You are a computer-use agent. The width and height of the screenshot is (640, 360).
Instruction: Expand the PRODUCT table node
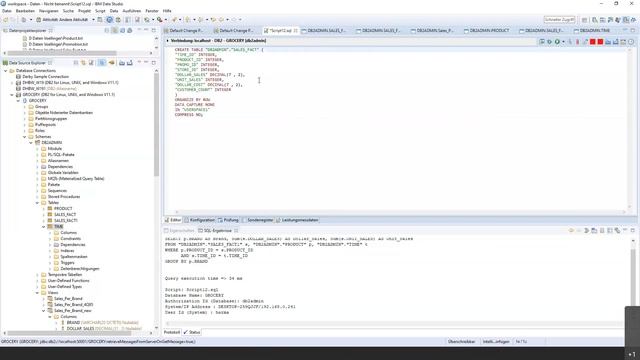(44, 209)
